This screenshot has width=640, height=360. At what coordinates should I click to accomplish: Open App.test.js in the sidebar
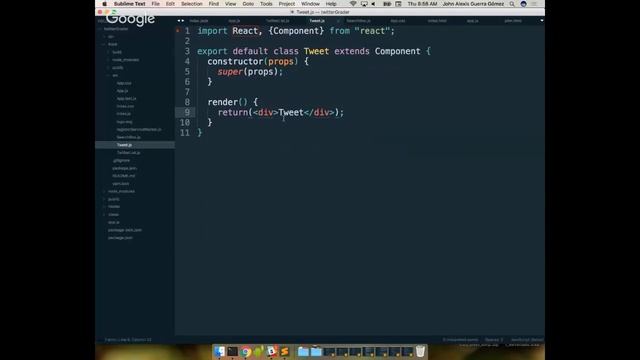(126, 99)
